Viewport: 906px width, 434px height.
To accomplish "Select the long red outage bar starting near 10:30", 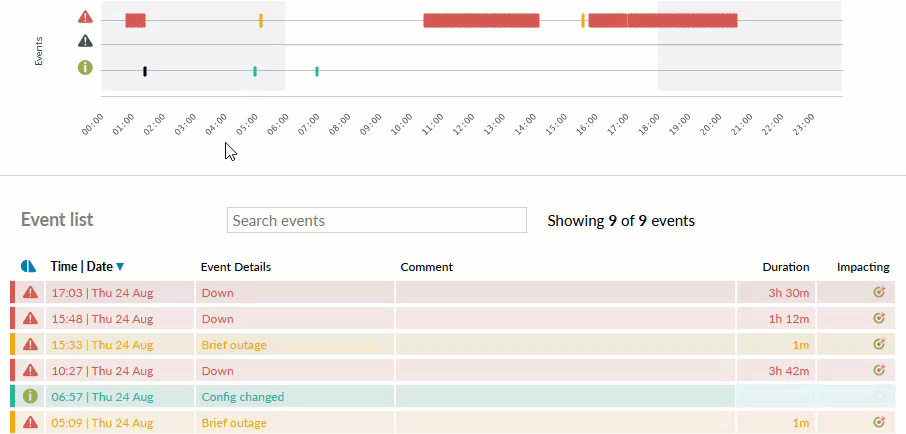I will (x=481, y=20).
